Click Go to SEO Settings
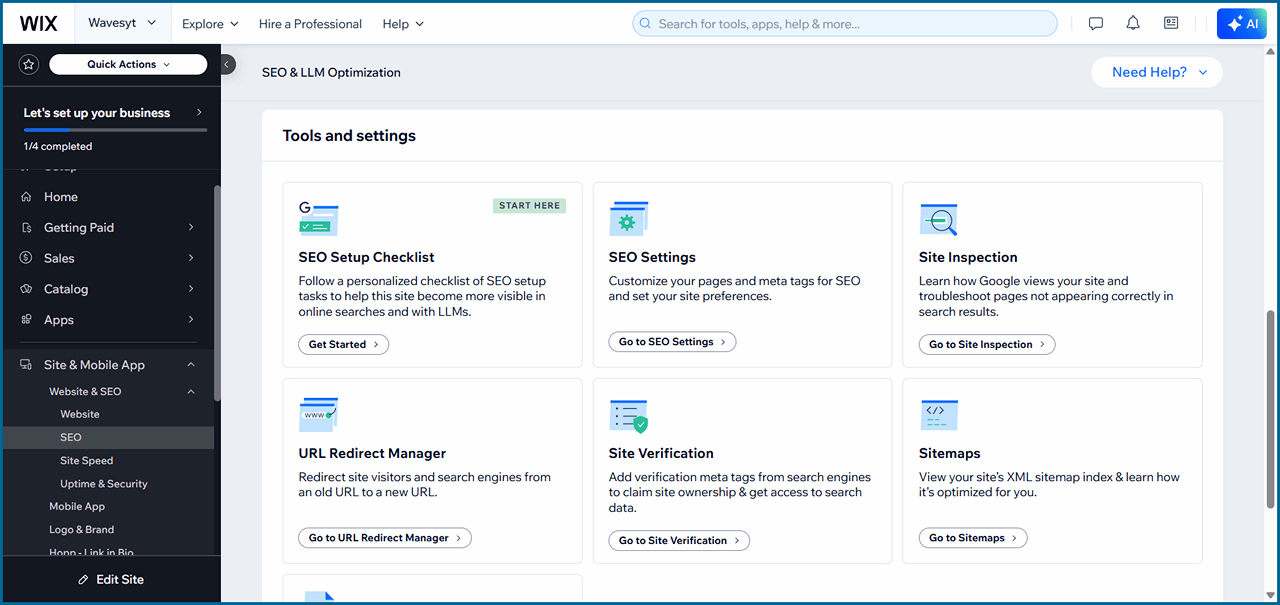This screenshot has width=1280, height=605. pyautogui.click(x=672, y=342)
